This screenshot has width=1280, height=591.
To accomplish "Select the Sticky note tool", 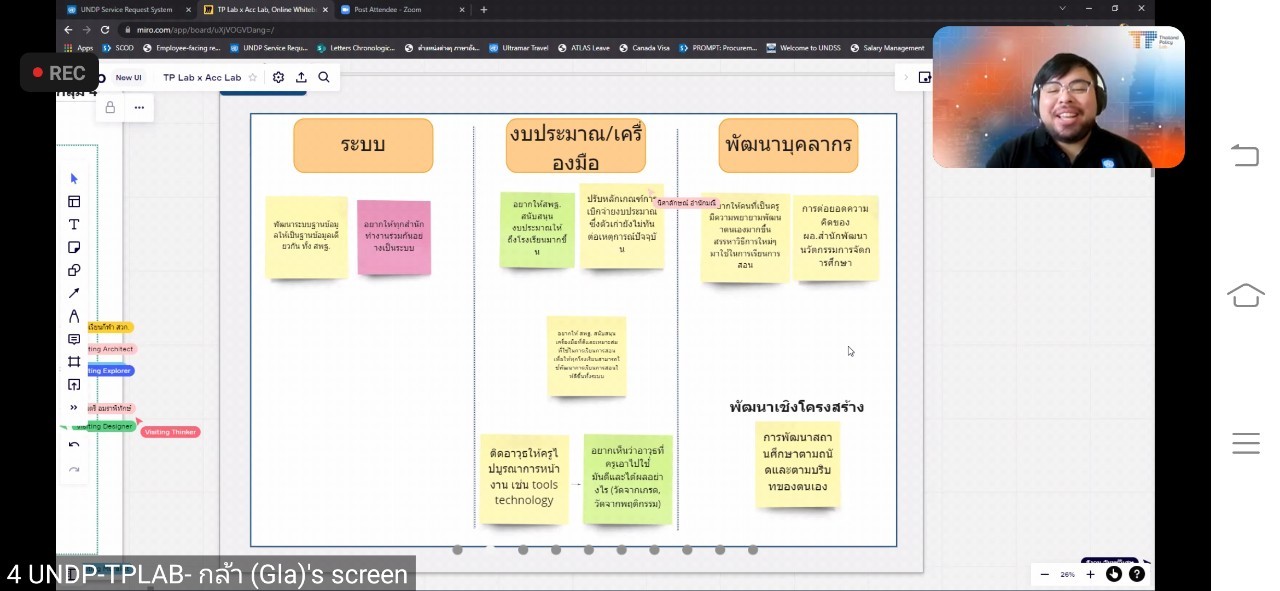I will [74, 247].
